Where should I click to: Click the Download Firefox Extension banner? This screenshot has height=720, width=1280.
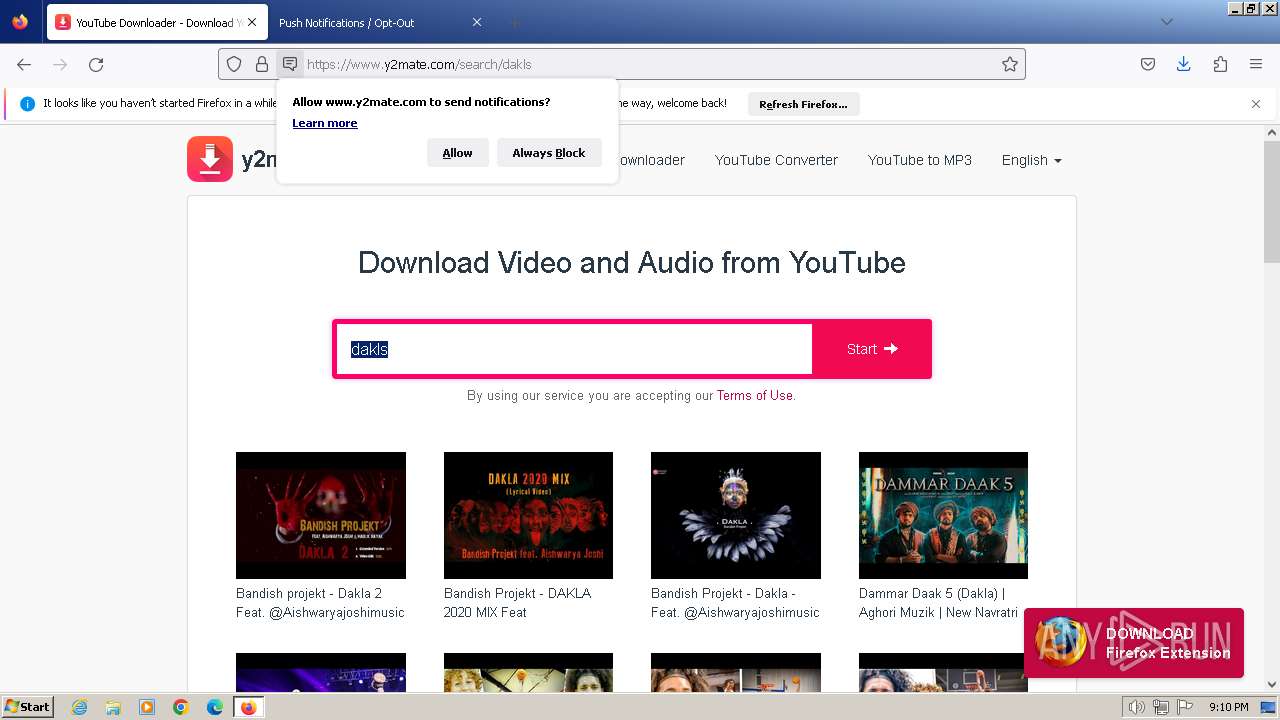point(1134,643)
